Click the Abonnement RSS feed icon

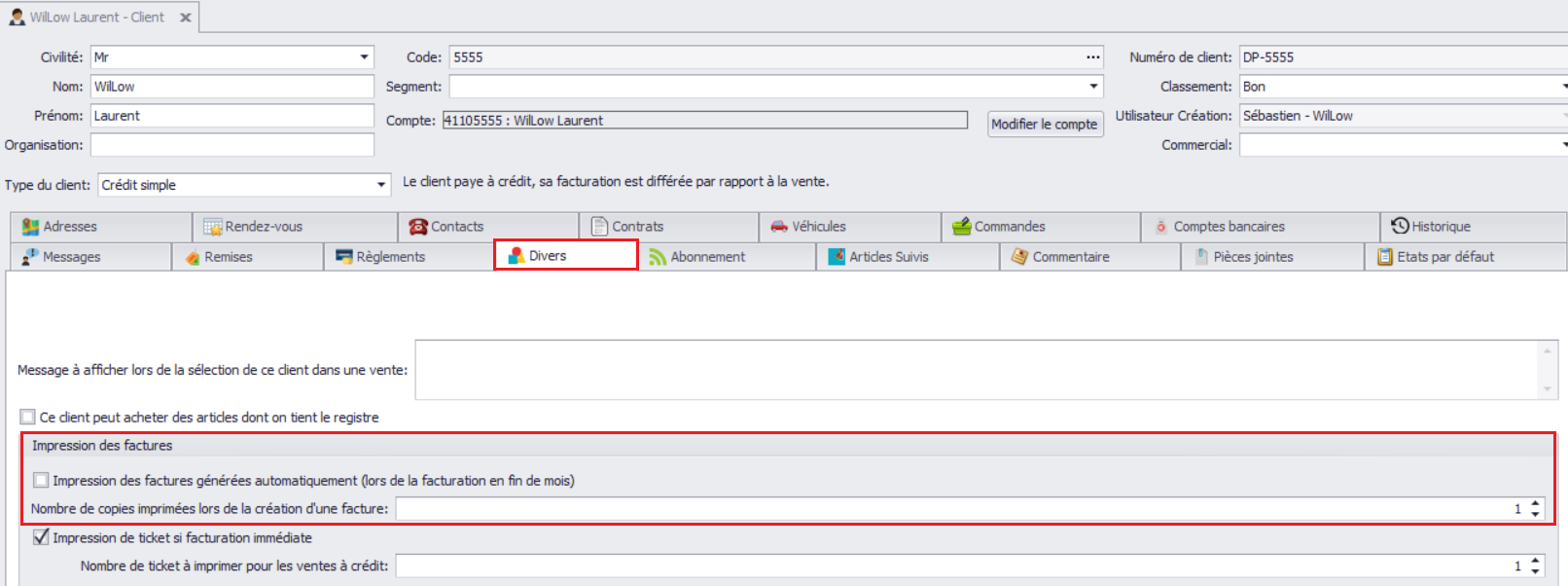click(658, 257)
